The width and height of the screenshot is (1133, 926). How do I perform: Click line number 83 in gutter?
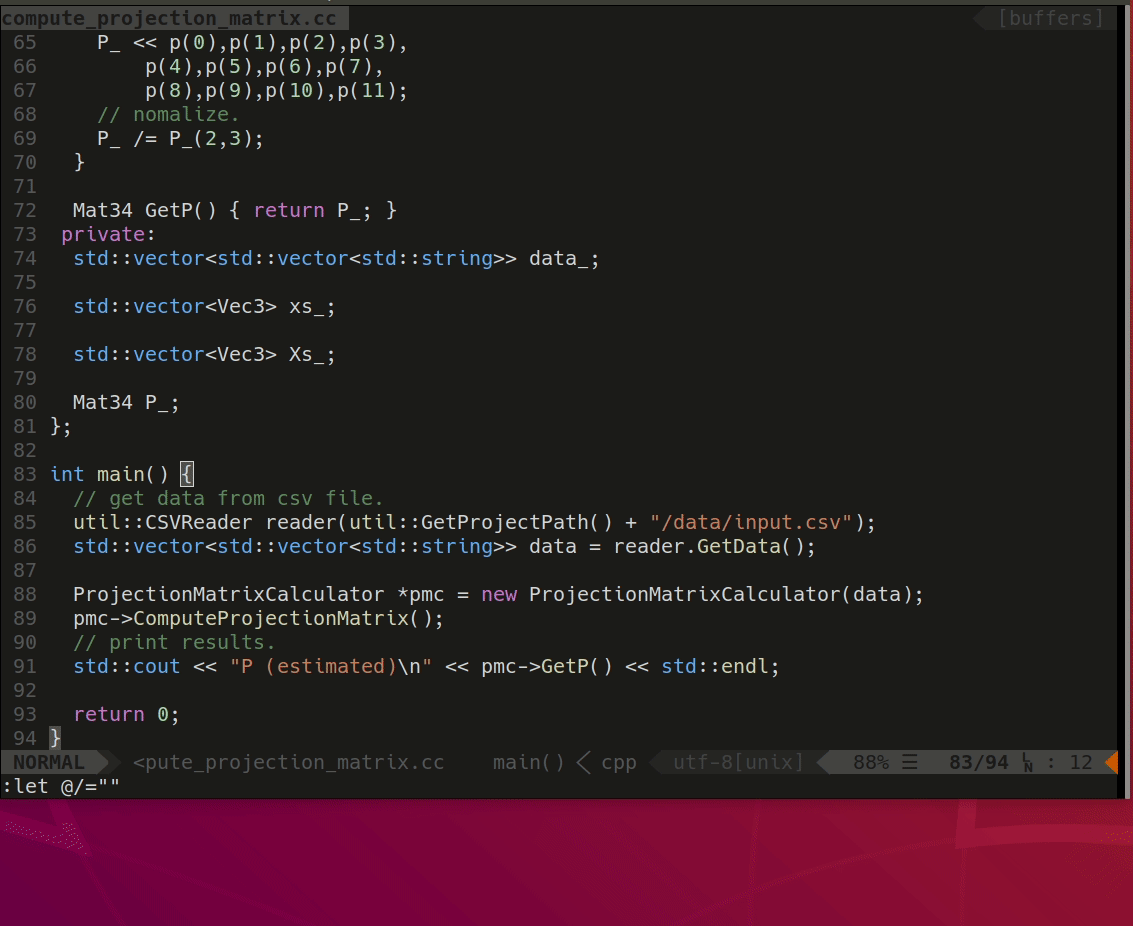pyautogui.click(x=25, y=474)
